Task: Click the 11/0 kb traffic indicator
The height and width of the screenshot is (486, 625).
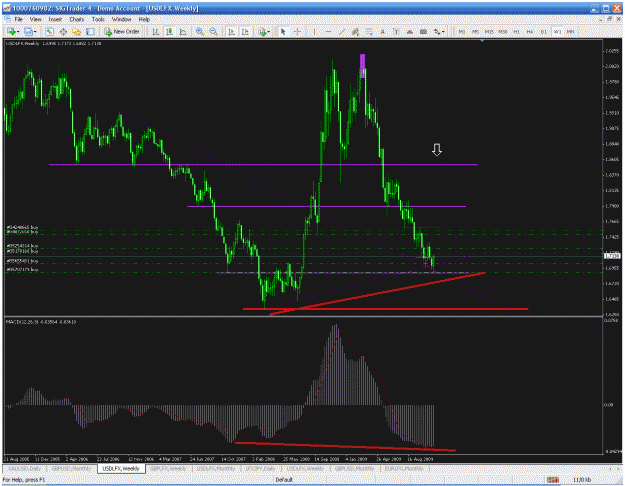Action: [x=582, y=480]
